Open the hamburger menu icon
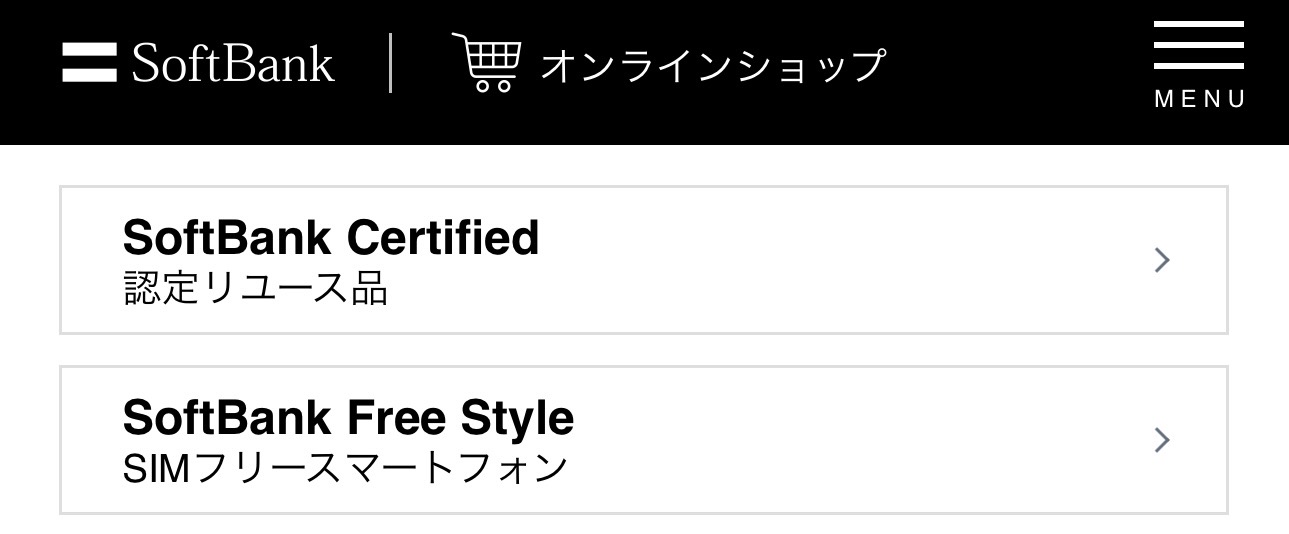This screenshot has height=534, width=1289. [x=1199, y=46]
